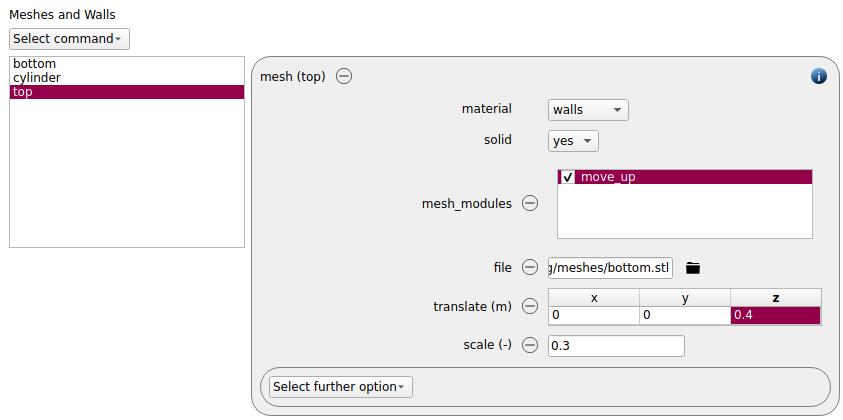Open Select further option dropdown
Viewport: 843px width, 420px height.
pyautogui.click(x=341, y=387)
